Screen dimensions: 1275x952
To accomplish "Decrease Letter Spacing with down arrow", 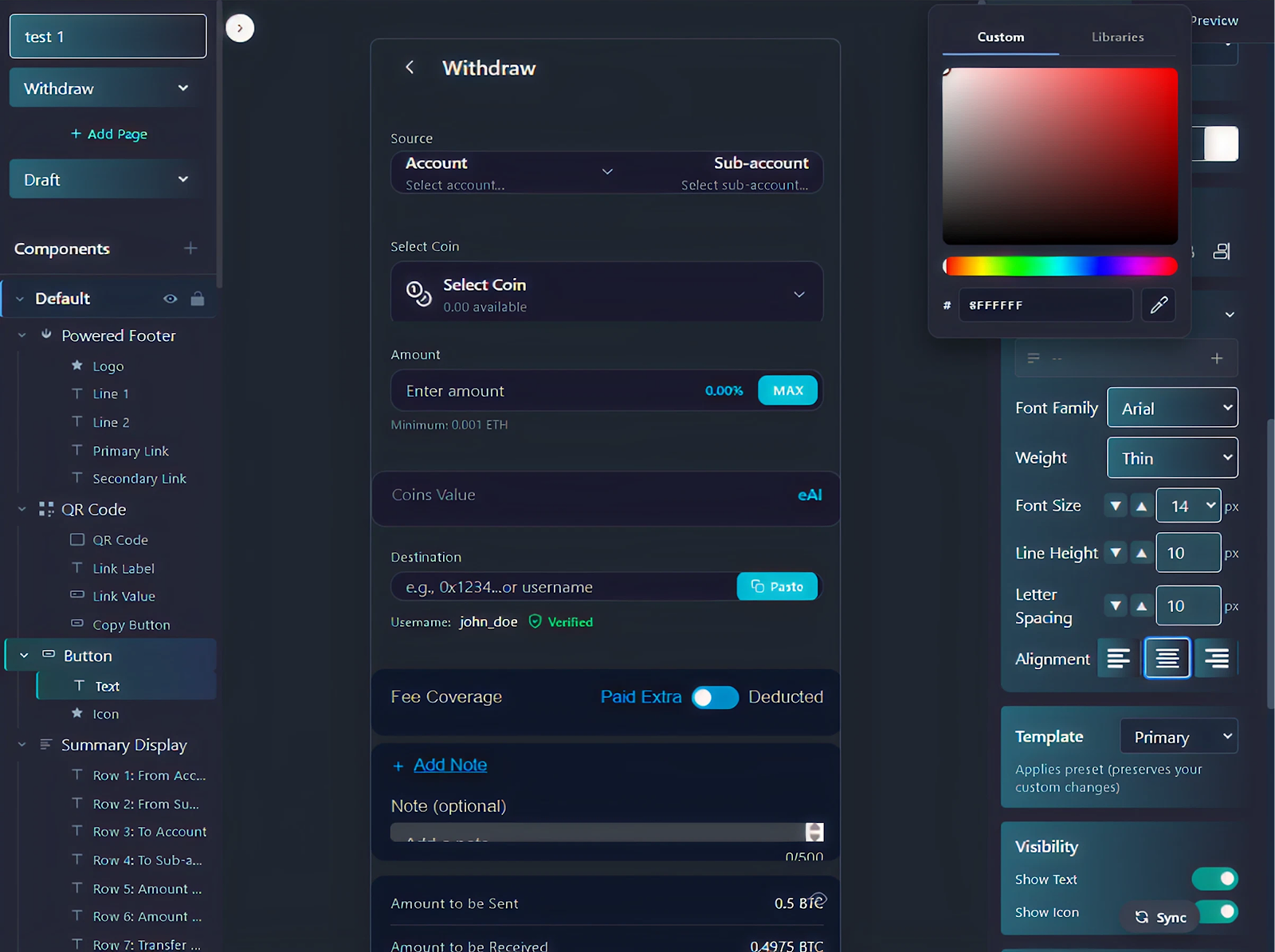I will 1116,606.
